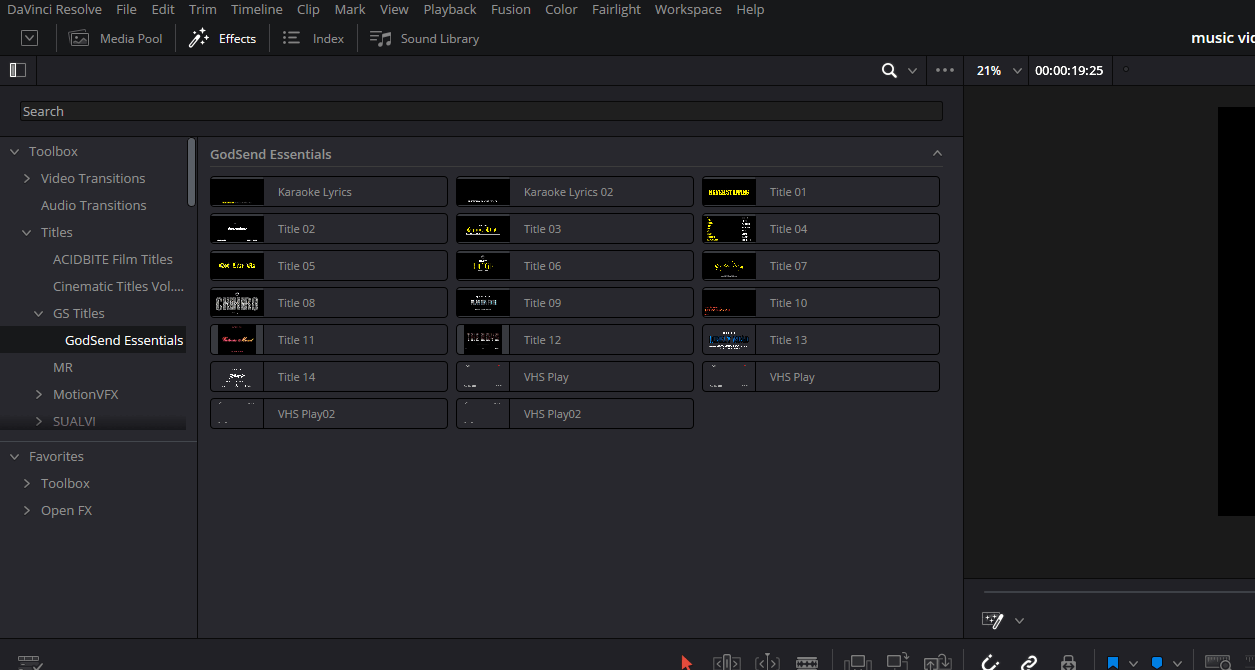The width and height of the screenshot is (1255, 670).
Task: Open the three-dots options menu
Action: tap(945, 70)
